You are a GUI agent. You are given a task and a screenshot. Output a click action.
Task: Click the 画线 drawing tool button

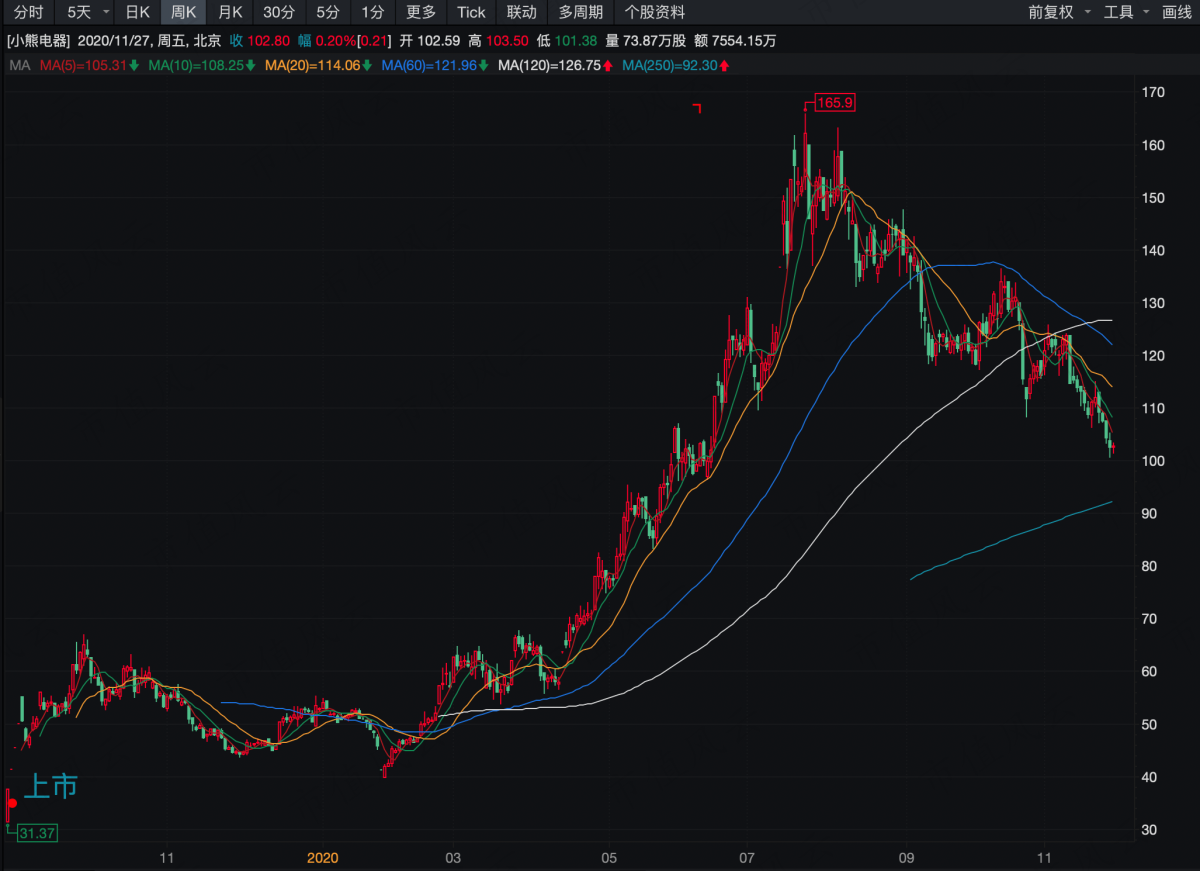click(1177, 12)
